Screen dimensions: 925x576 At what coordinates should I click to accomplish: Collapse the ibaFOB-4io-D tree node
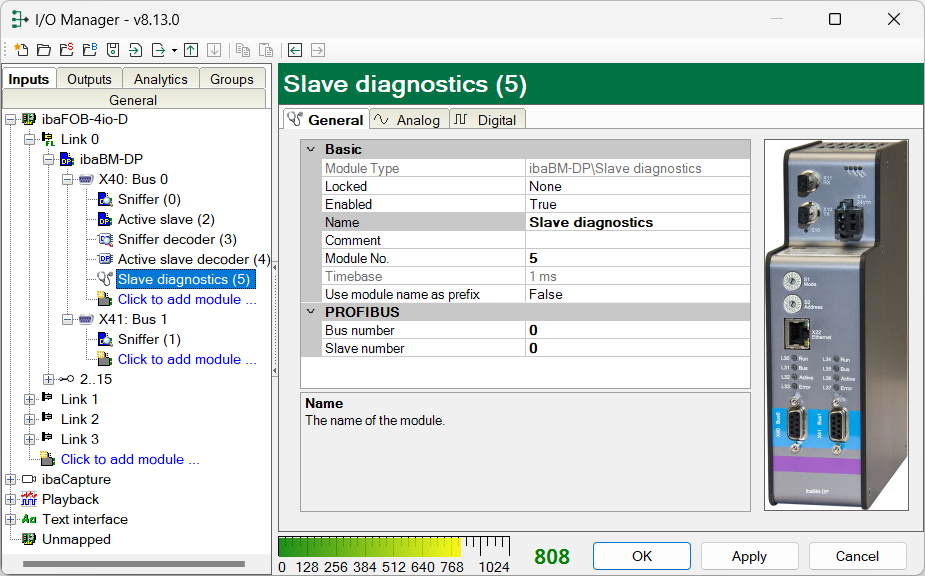click(x=11, y=120)
